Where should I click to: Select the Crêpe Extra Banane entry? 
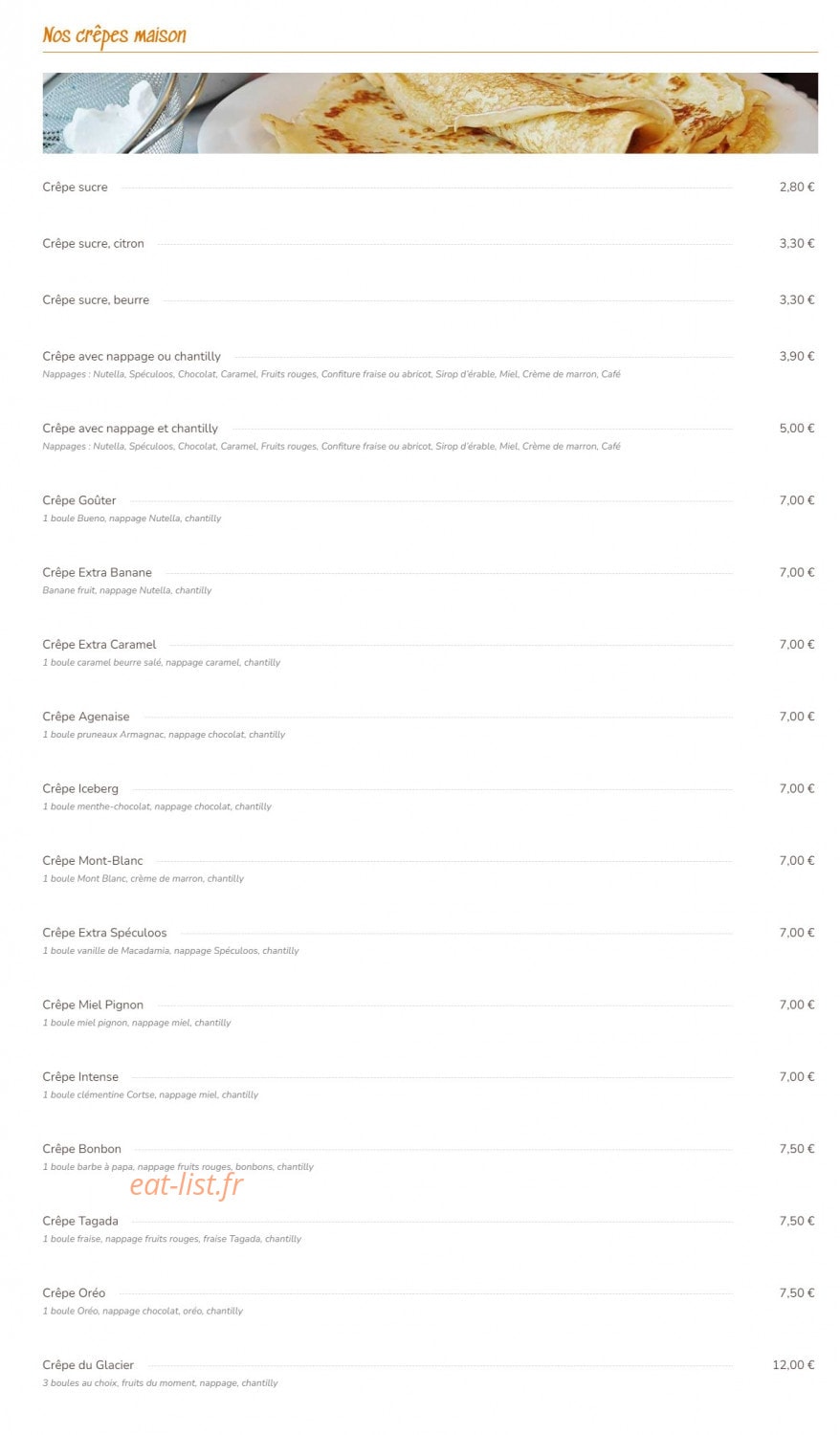[429, 581]
